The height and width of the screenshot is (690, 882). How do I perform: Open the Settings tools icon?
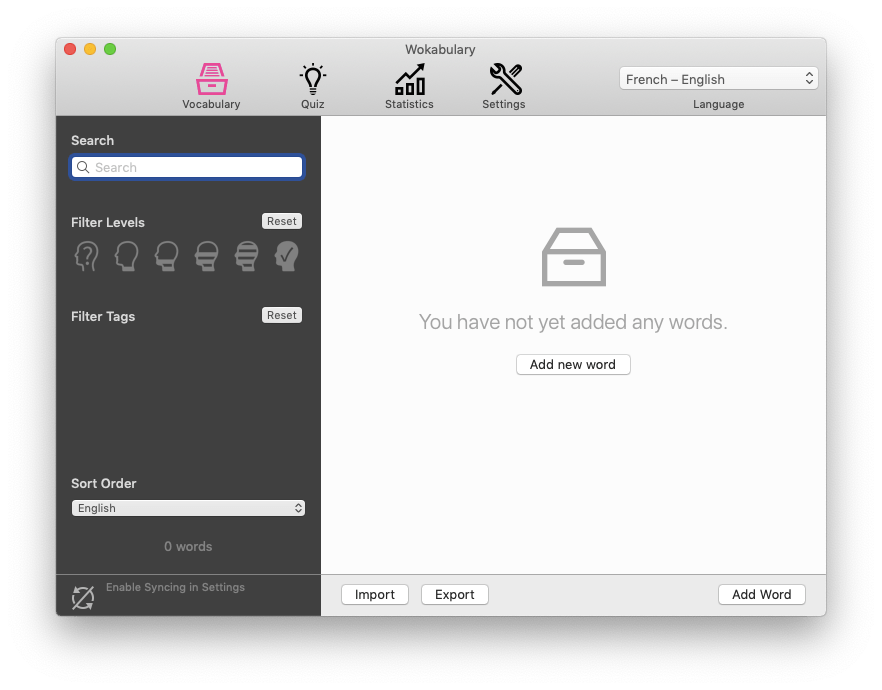(x=505, y=79)
